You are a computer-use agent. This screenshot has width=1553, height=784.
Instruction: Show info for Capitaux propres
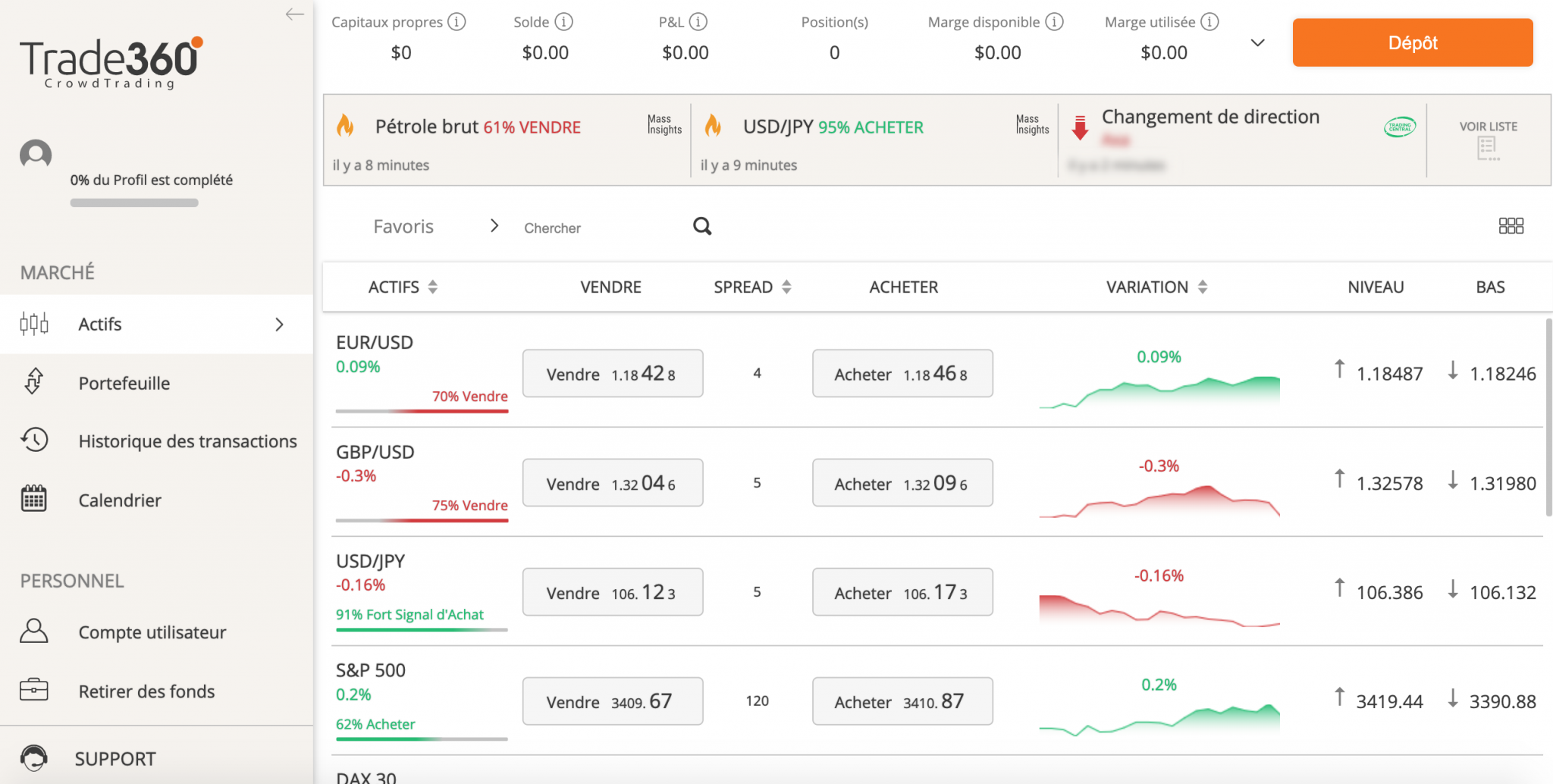click(456, 22)
